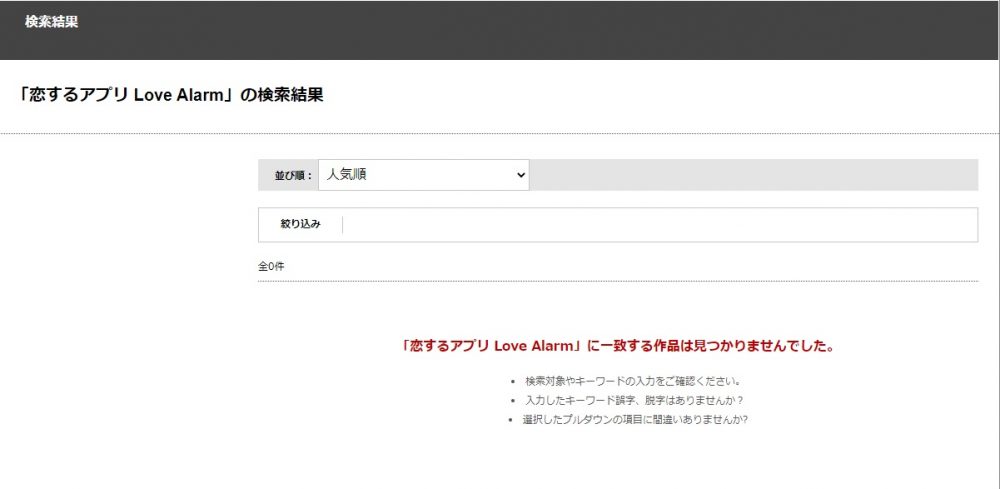Open the 人気順 sort order dropdown

point(423,175)
